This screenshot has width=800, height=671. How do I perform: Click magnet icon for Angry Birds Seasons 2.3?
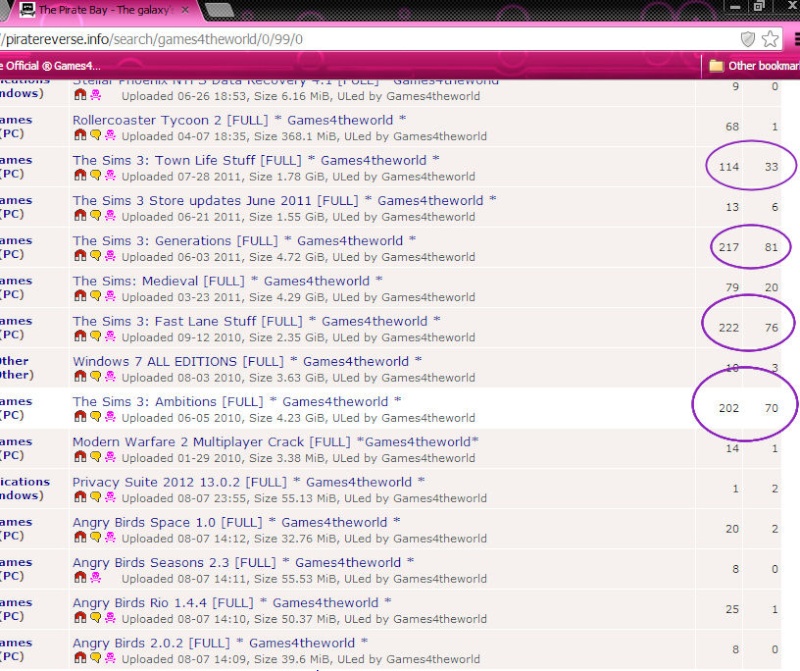(x=80, y=578)
